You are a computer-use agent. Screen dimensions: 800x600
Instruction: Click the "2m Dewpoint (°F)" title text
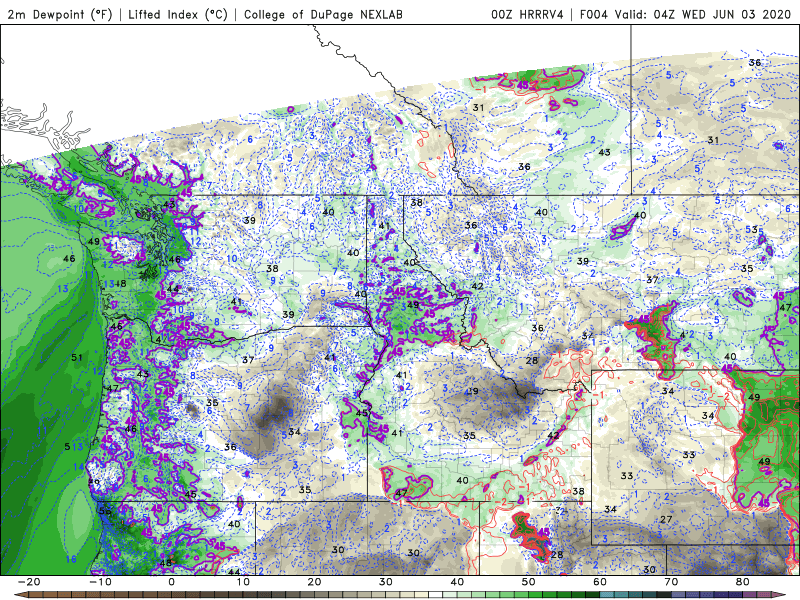(60, 14)
